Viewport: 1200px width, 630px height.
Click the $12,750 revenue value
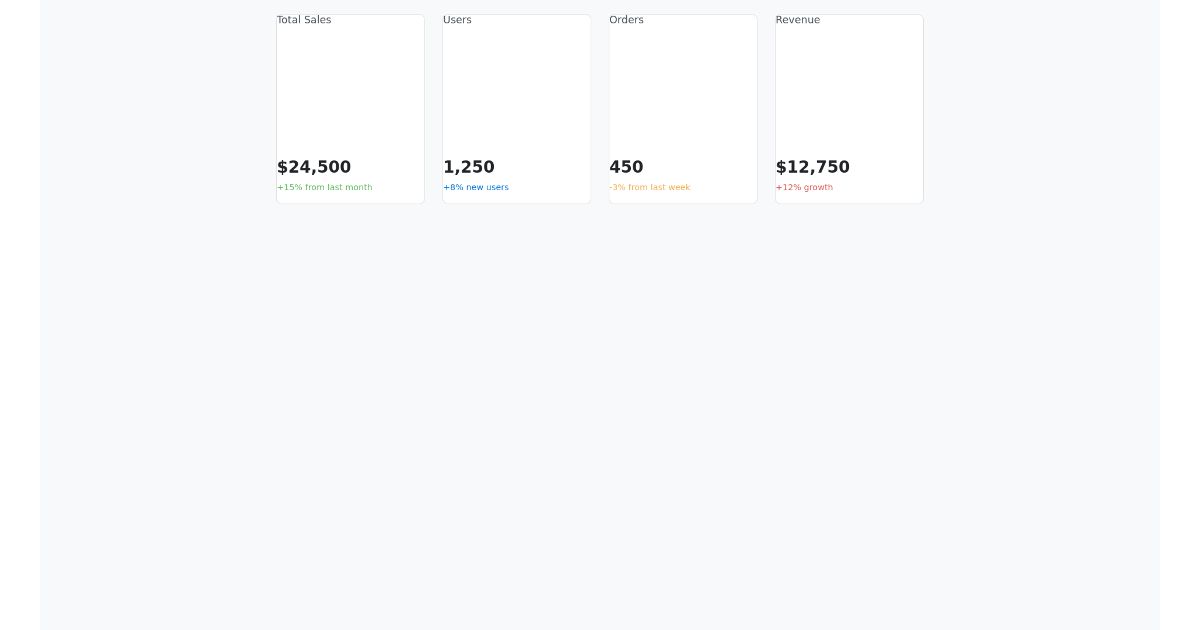(x=813, y=167)
